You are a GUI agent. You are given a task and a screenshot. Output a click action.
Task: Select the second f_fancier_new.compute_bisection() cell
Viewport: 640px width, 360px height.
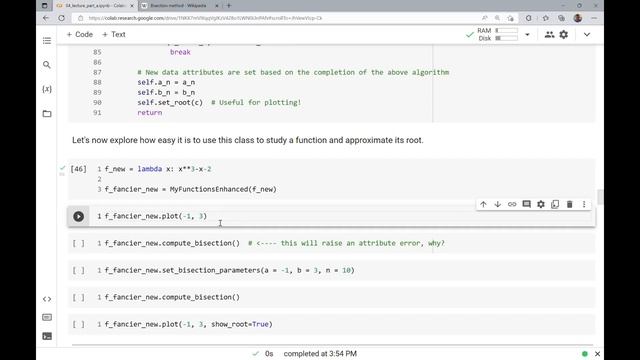pyautogui.click(x=331, y=297)
